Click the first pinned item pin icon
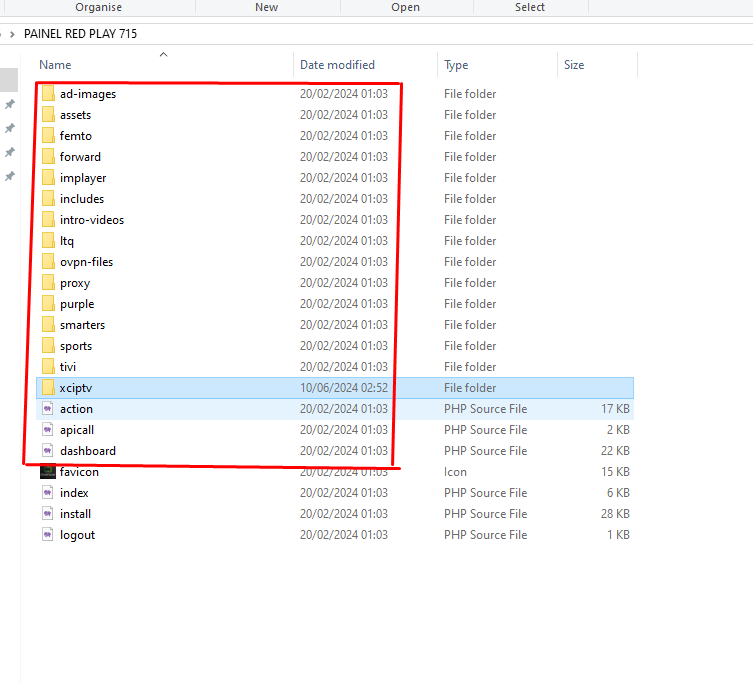 (x=10, y=105)
